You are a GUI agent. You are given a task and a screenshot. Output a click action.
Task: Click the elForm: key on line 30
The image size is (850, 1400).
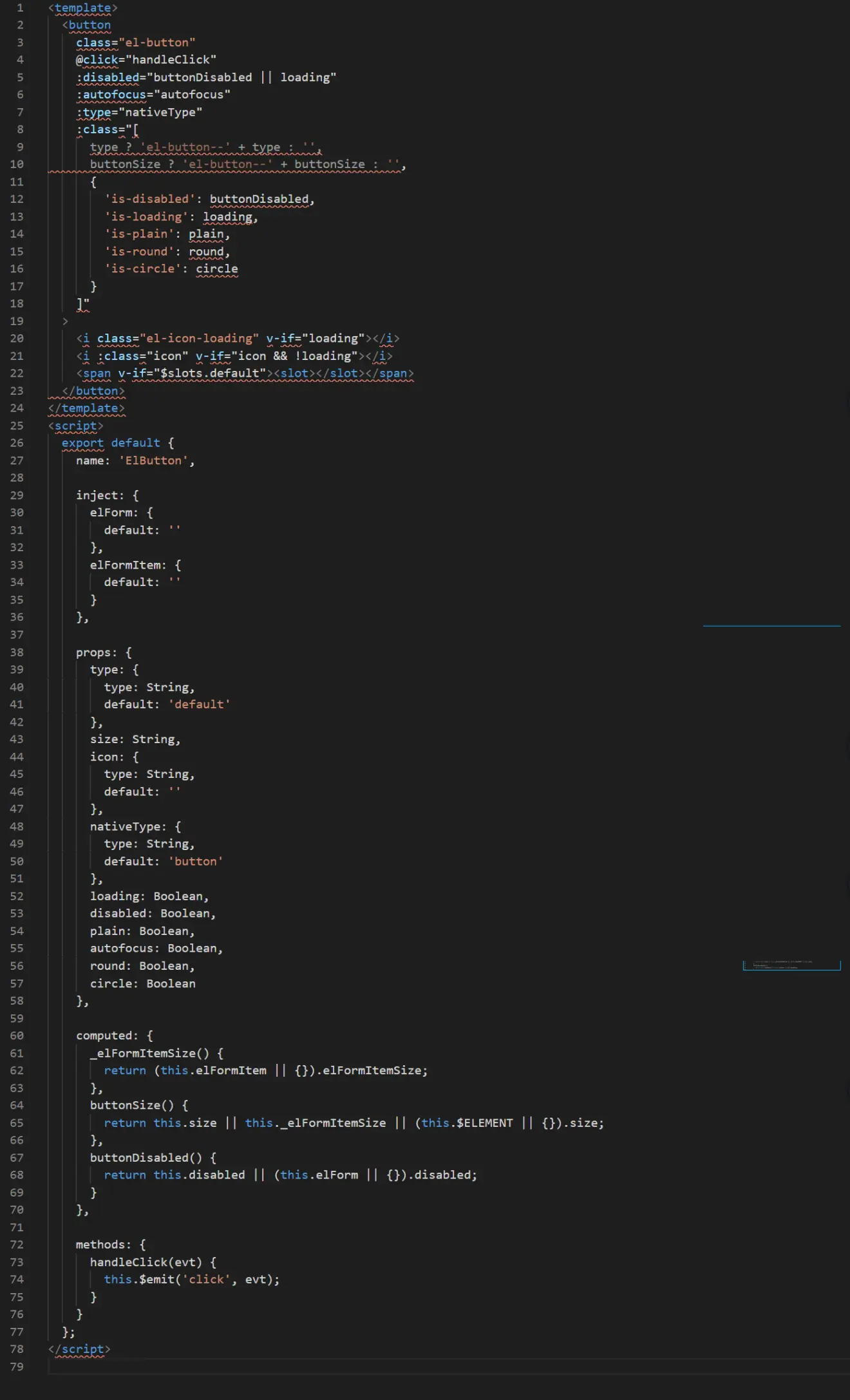114,513
